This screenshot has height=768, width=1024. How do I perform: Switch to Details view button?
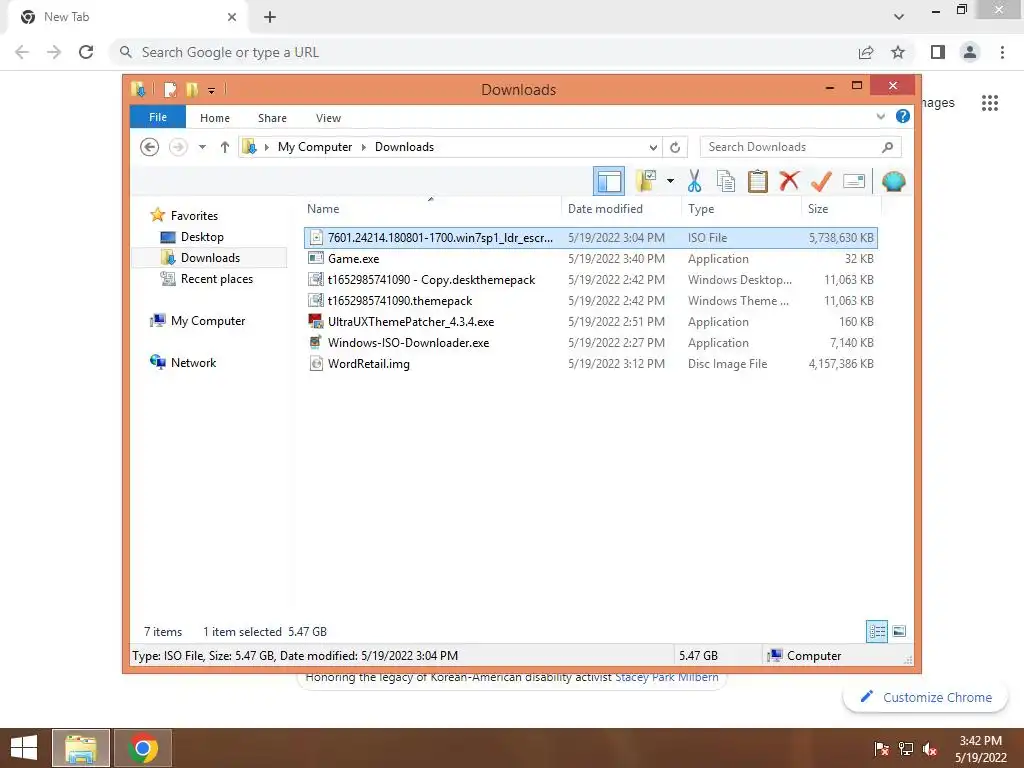(876, 631)
